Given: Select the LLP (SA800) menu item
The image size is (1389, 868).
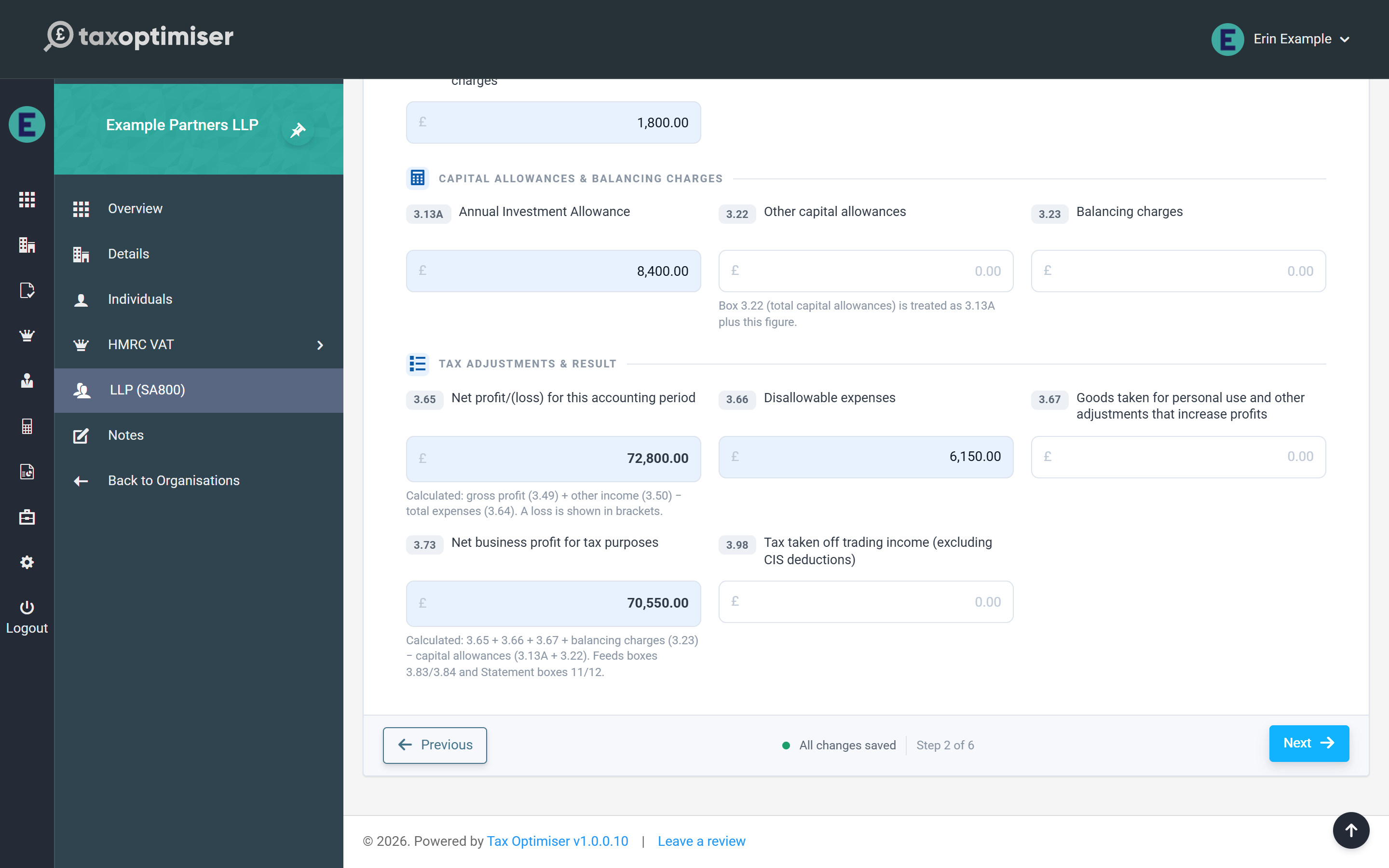Looking at the screenshot, I should (199, 390).
